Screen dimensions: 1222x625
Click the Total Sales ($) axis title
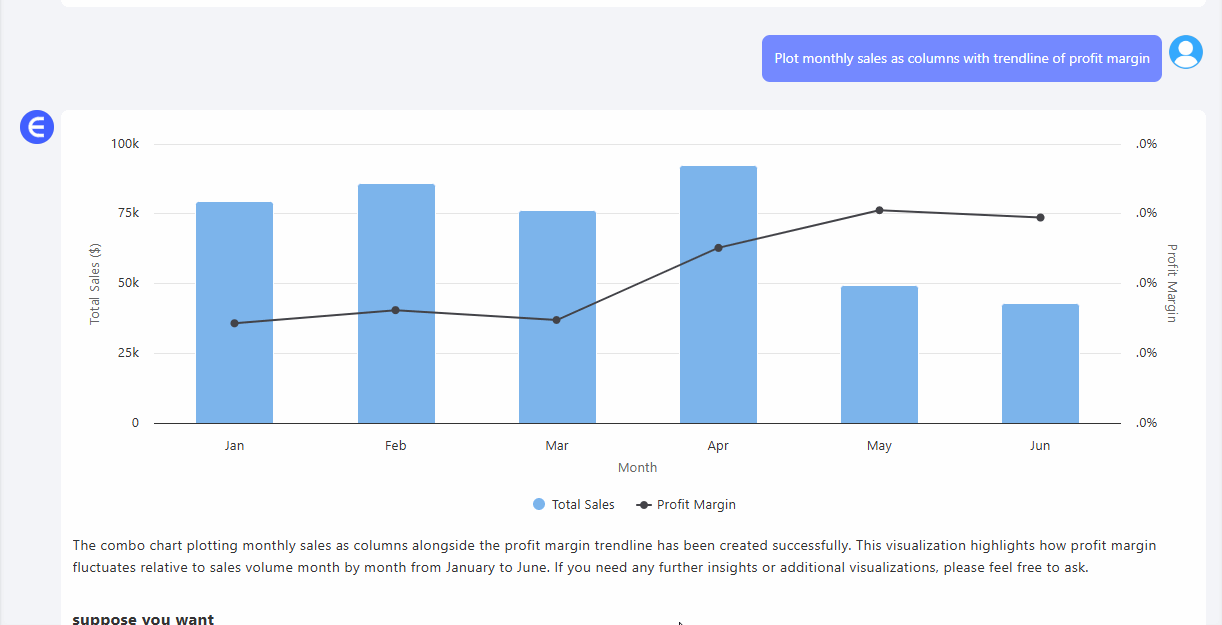pyautogui.click(x=95, y=283)
